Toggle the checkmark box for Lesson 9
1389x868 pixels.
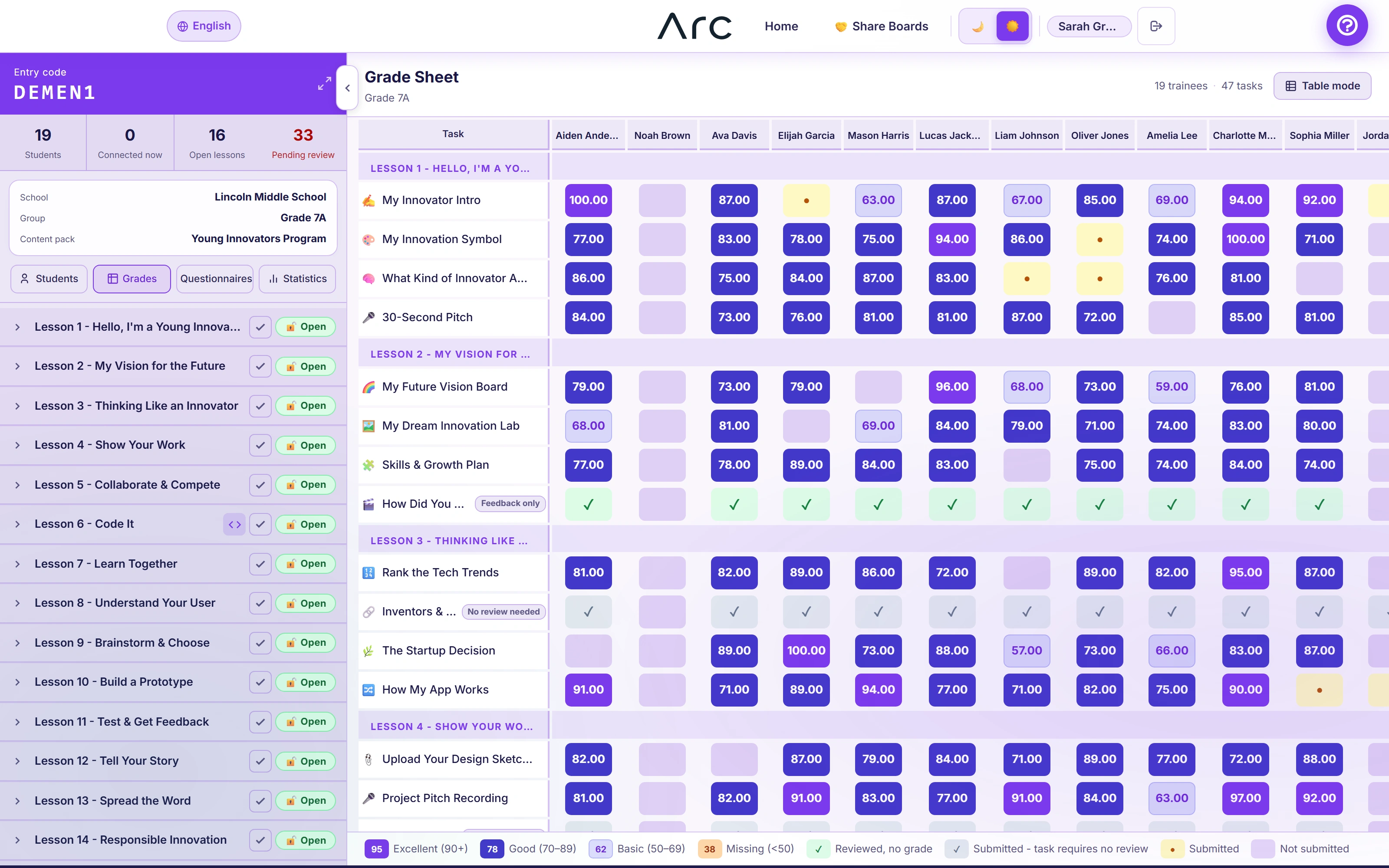[260, 642]
